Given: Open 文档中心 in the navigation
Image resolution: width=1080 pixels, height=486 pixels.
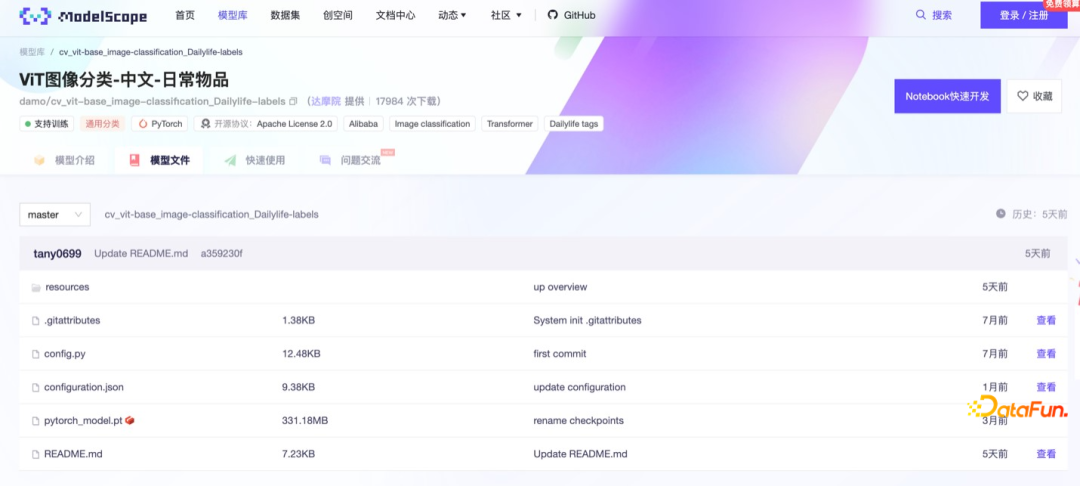Looking at the screenshot, I should click(x=395, y=14).
